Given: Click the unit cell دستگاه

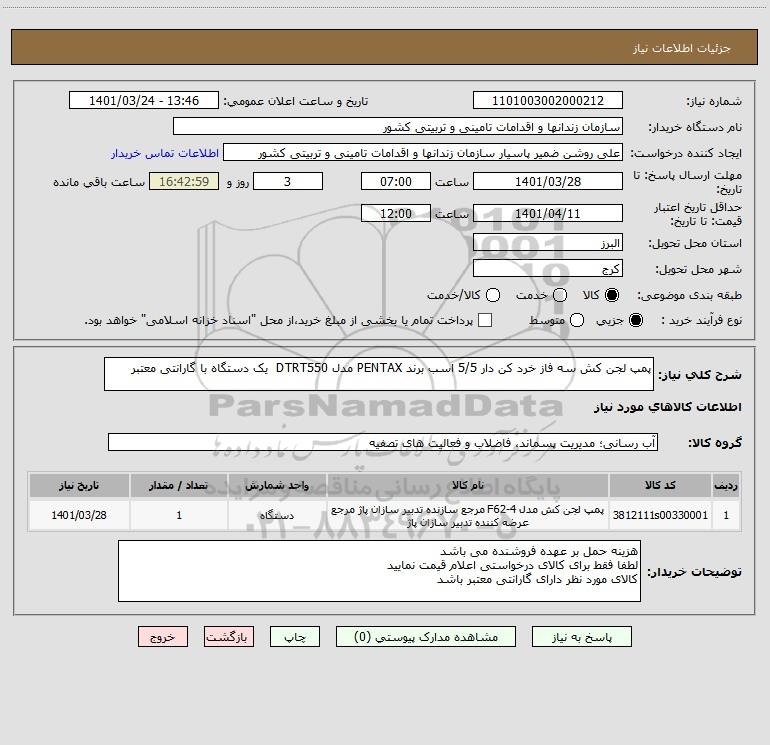Looking at the screenshot, I should click(x=277, y=515).
